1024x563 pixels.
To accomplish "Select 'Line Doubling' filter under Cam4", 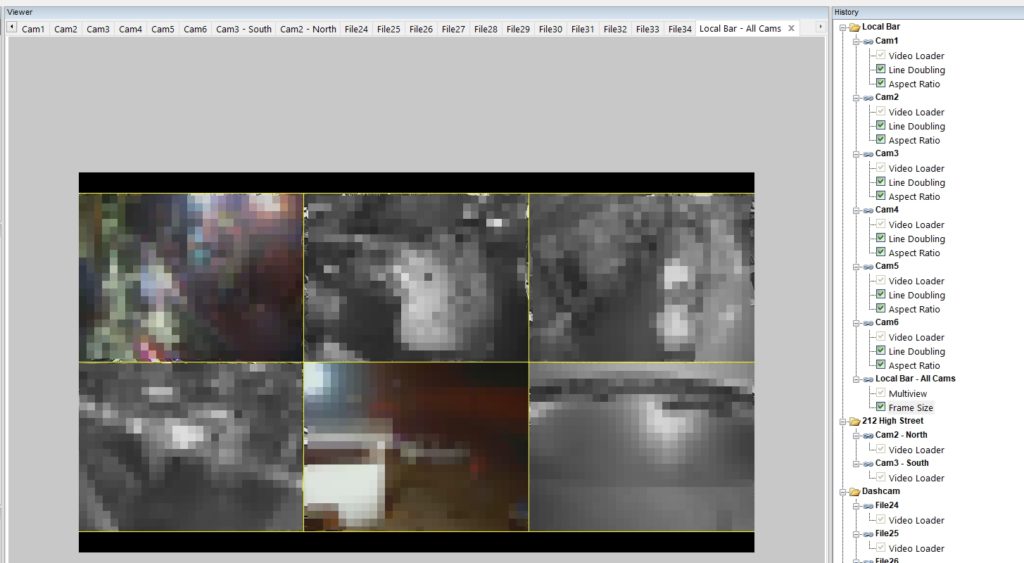I will (916, 239).
